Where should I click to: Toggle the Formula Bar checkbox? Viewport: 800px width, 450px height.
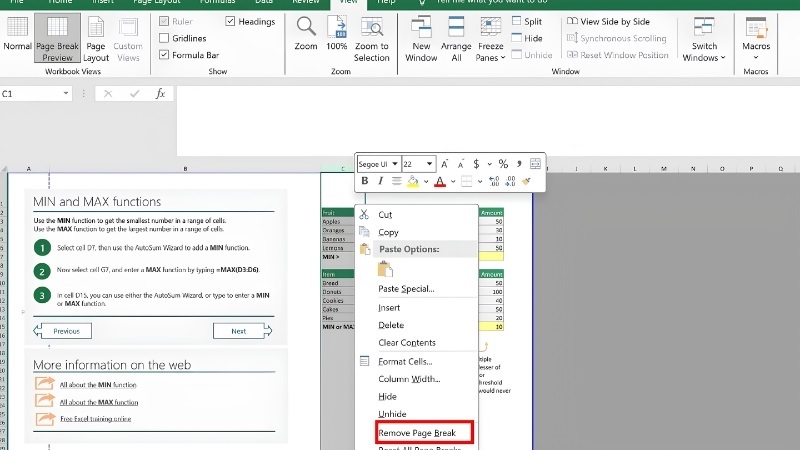click(164, 55)
